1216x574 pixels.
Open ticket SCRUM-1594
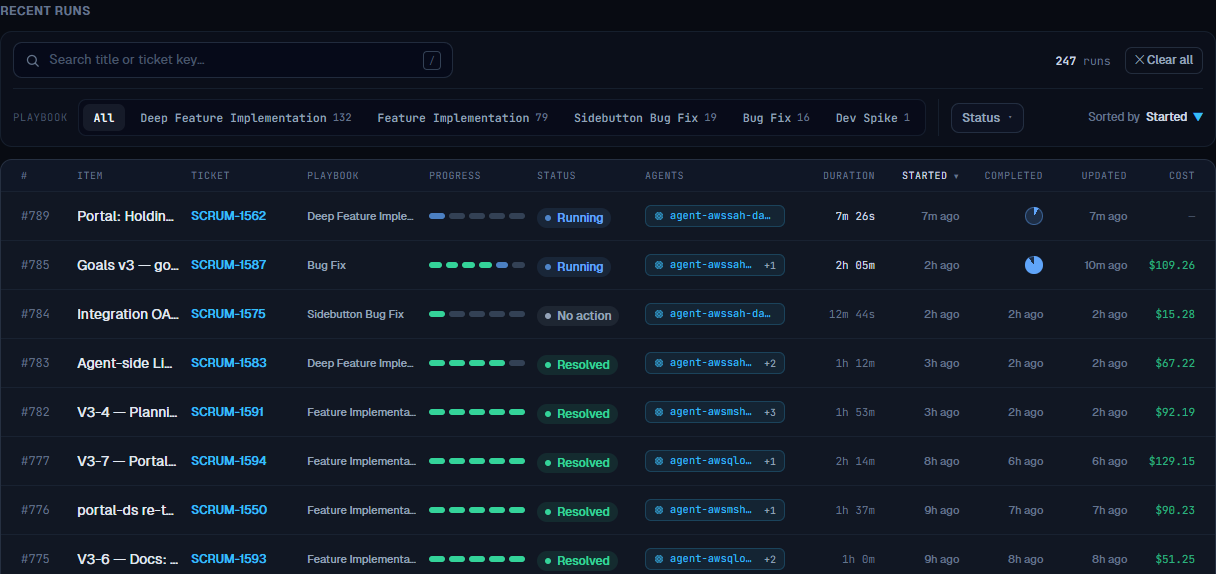pos(228,461)
